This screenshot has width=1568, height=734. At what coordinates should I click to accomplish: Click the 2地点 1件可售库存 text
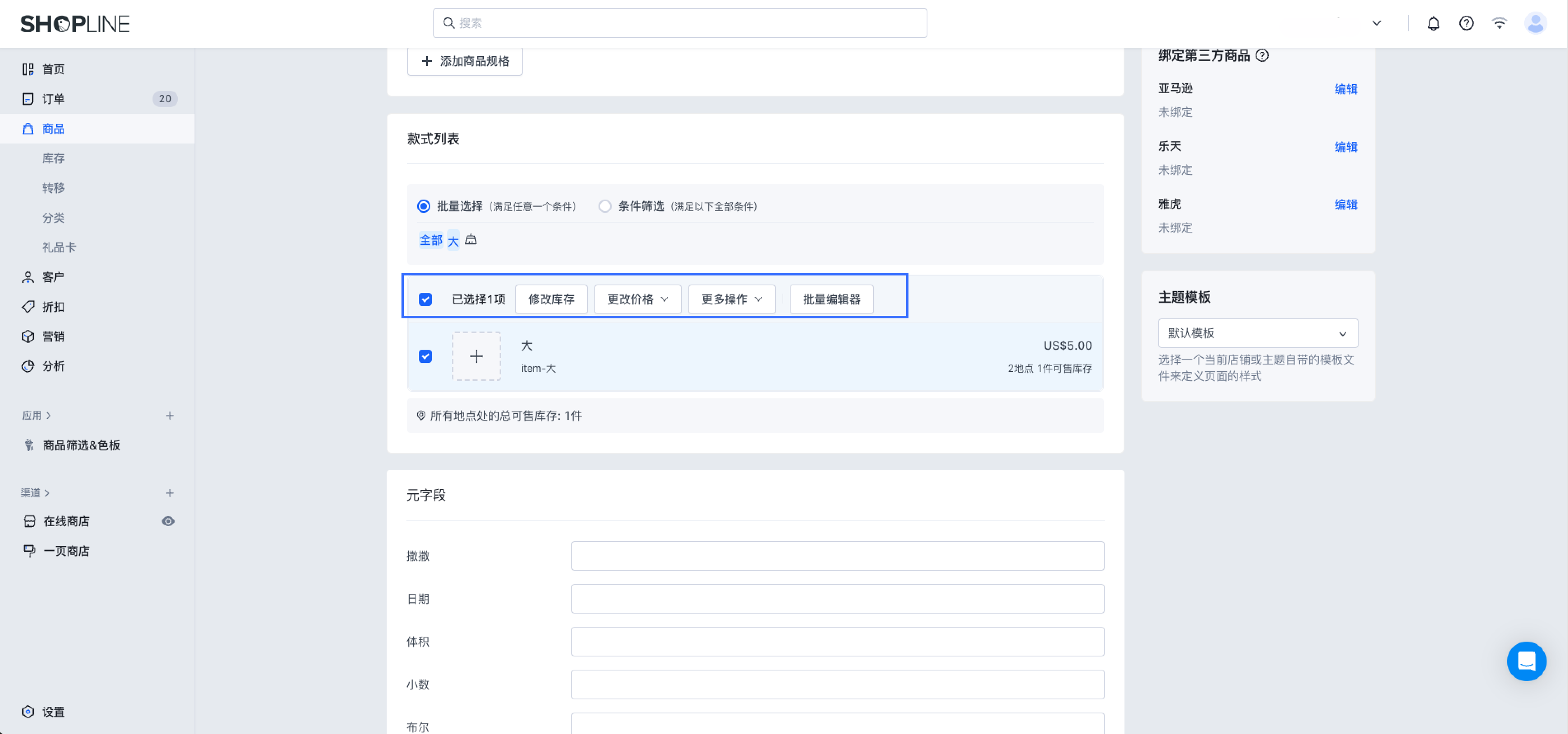1050,369
